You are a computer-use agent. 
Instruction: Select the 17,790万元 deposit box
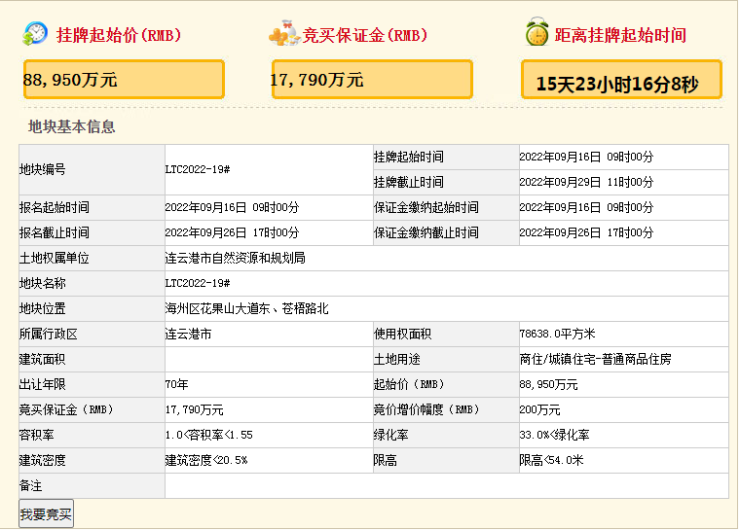click(x=372, y=79)
